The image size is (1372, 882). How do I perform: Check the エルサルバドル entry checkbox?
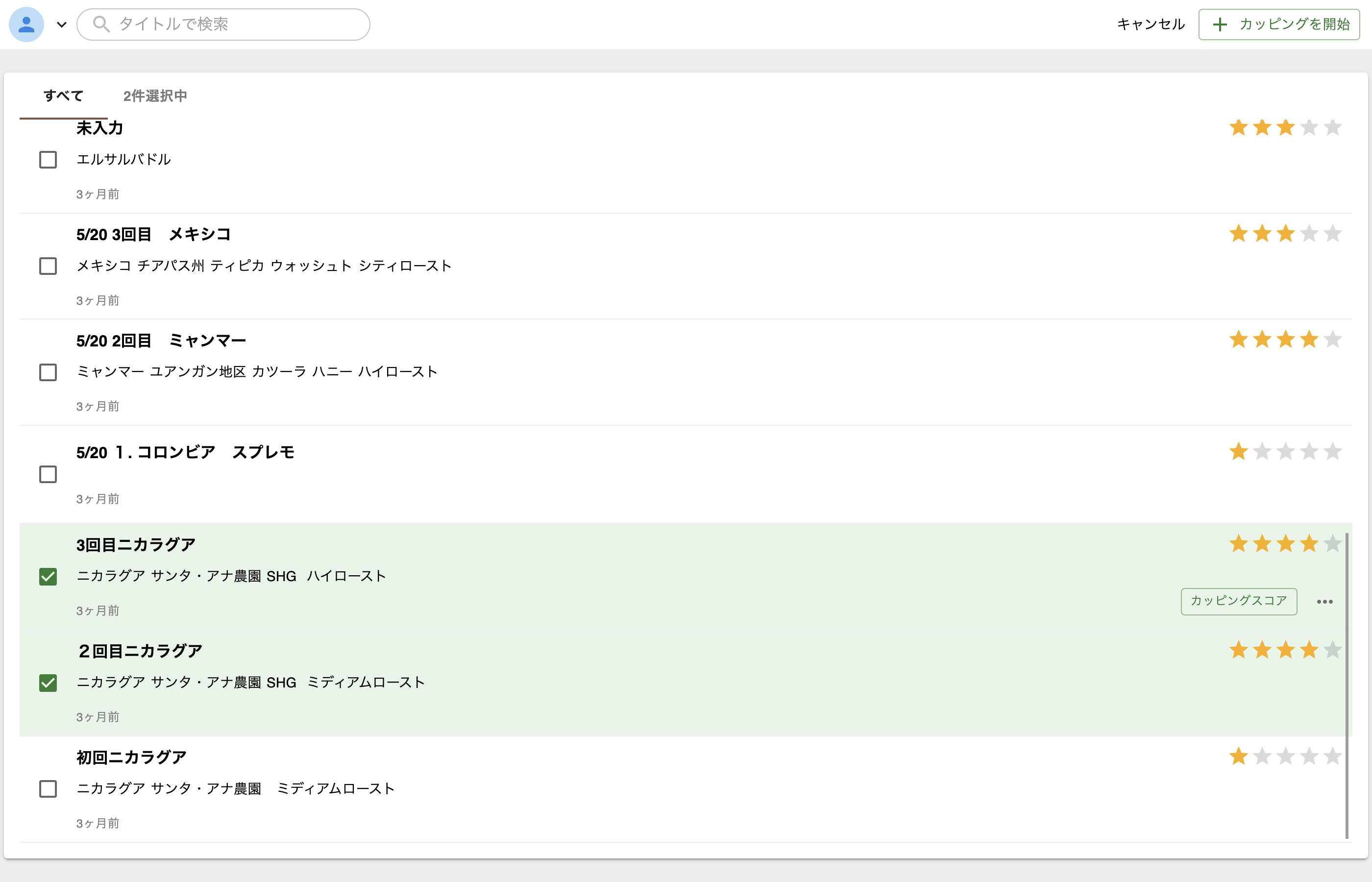point(48,160)
